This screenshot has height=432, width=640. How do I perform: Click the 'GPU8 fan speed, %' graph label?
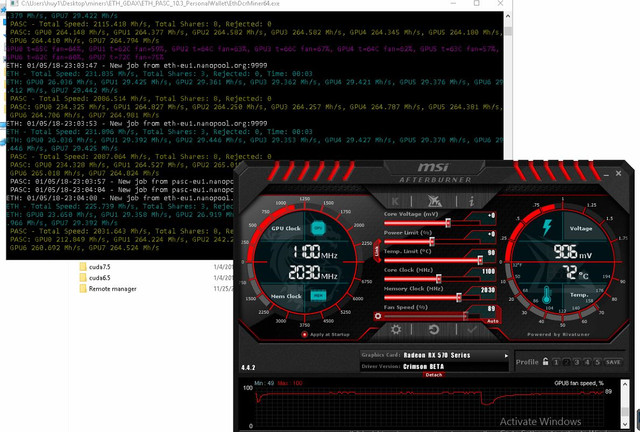coord(579,383)
